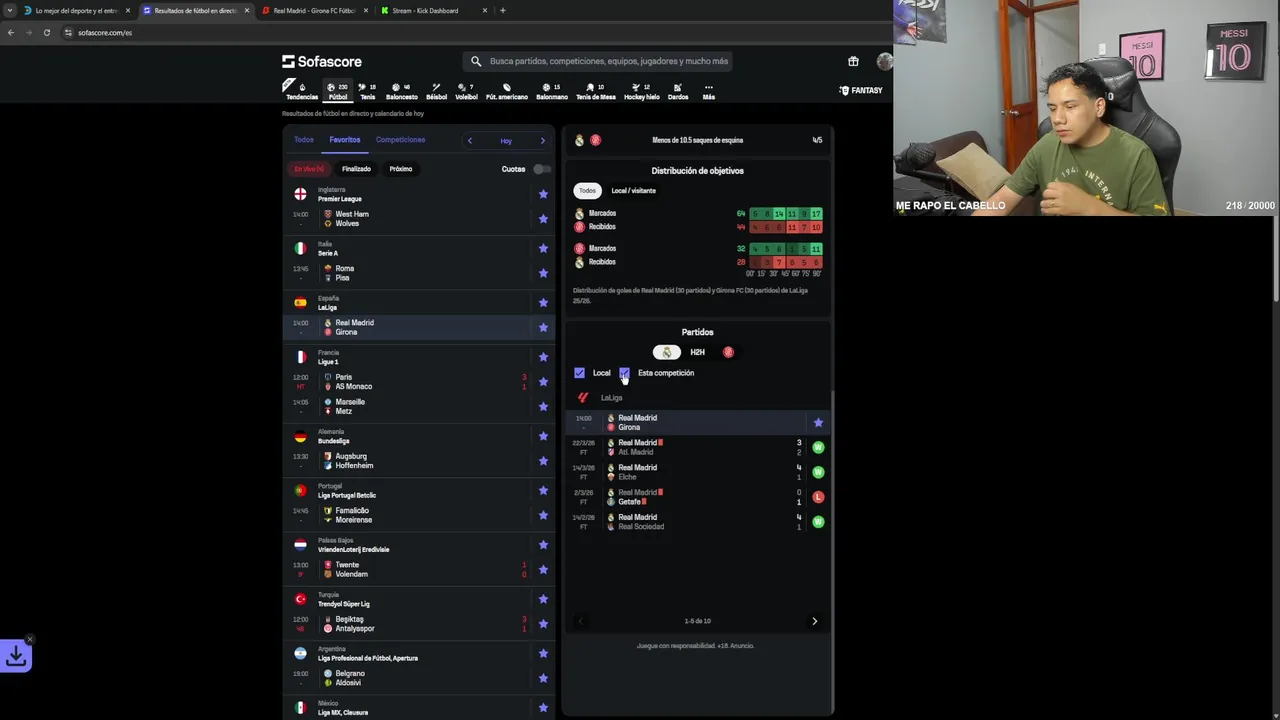
Task: Open the Fútbol section in sports bar
Action: [x=338, y=91]
